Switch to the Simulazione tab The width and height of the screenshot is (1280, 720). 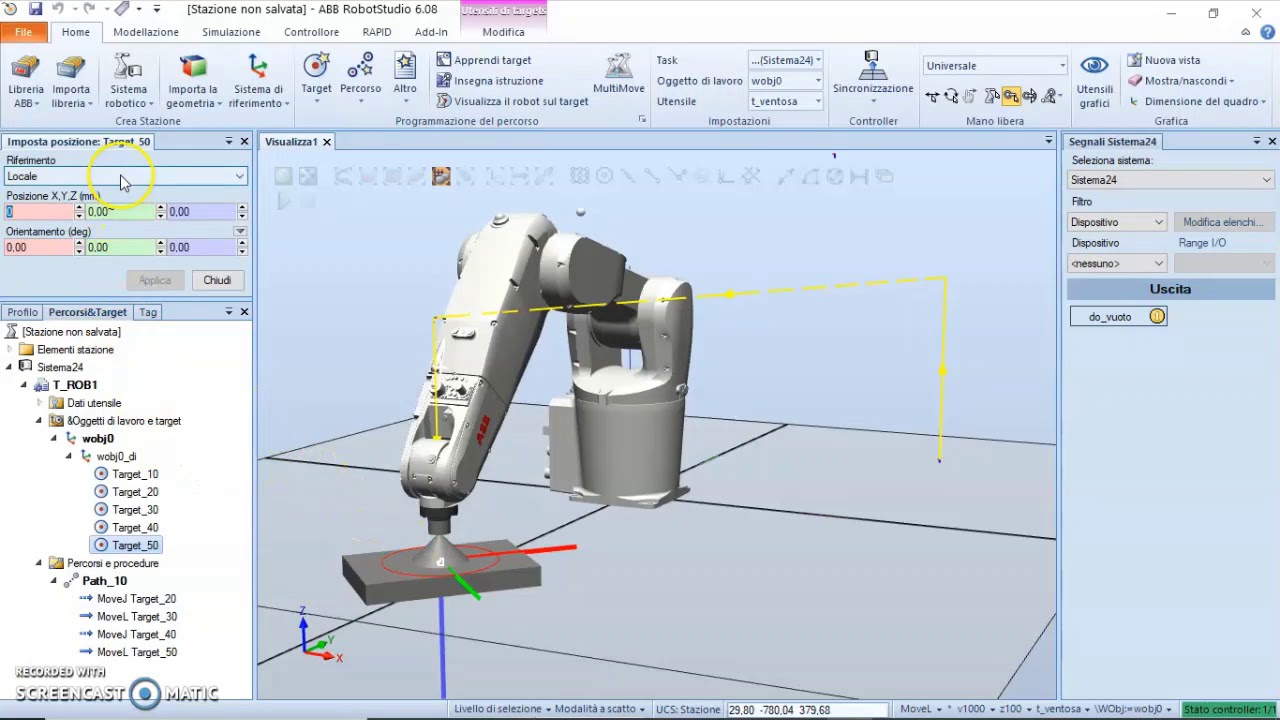click(231, 32)
